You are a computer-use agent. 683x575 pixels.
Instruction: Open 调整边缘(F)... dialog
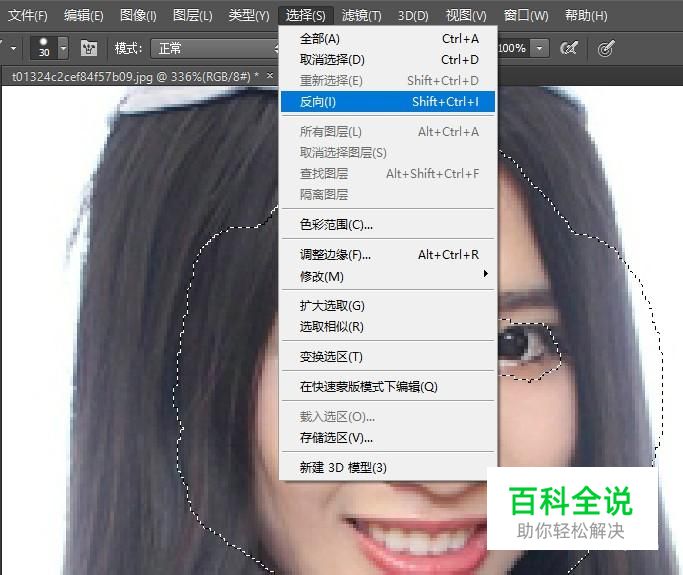[388, 255]
